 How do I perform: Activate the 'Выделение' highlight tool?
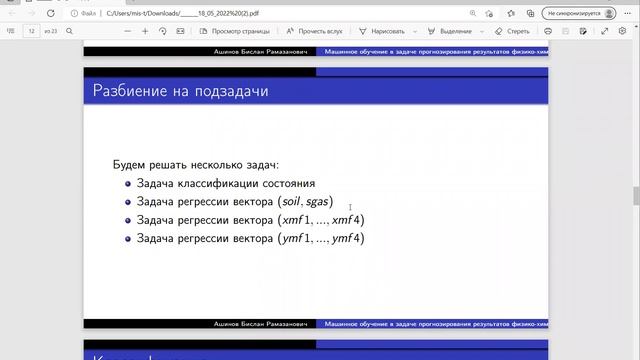tap(449, 31)
